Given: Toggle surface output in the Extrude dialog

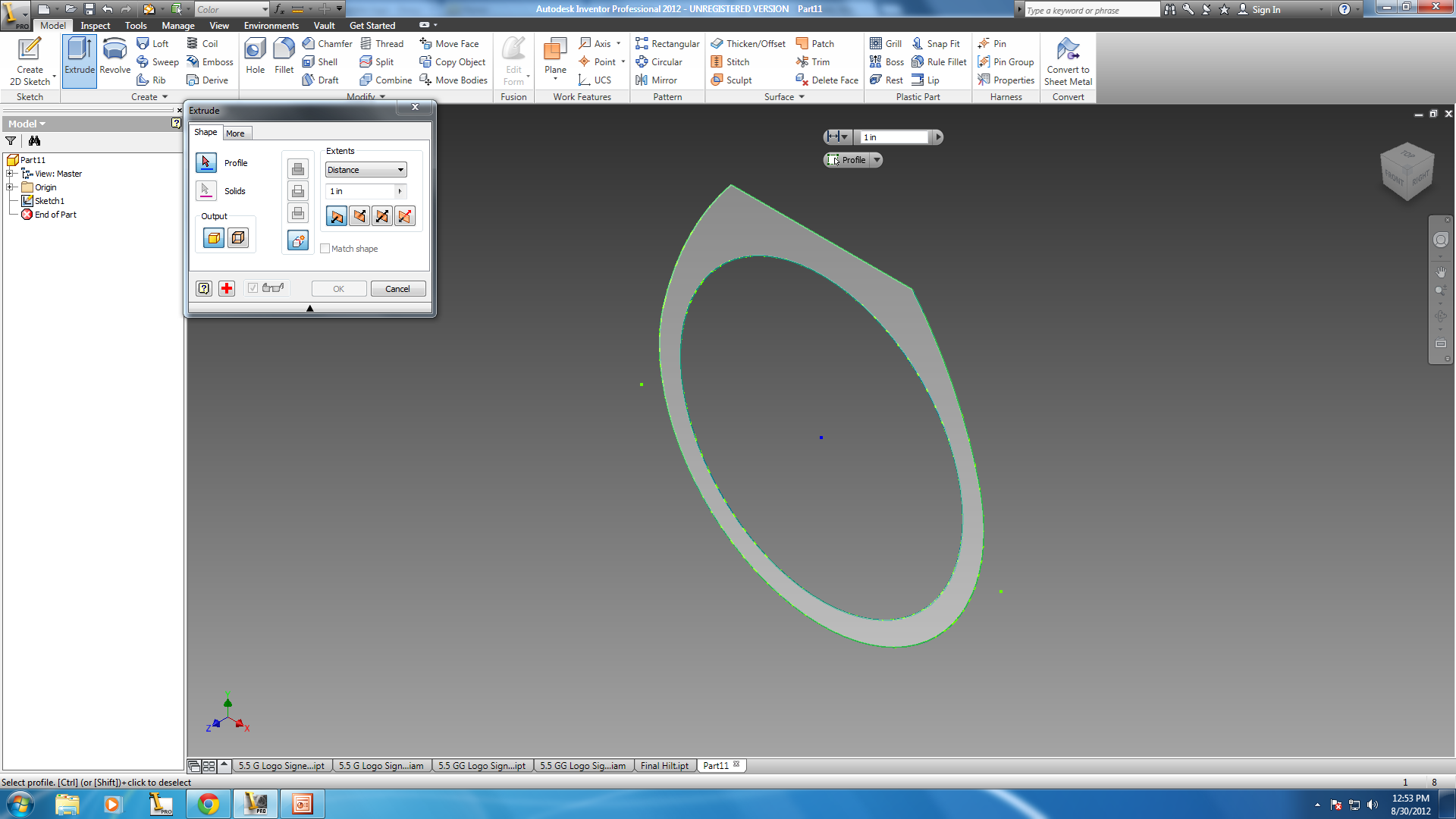Looking at the screenshot, I should 238,237.
